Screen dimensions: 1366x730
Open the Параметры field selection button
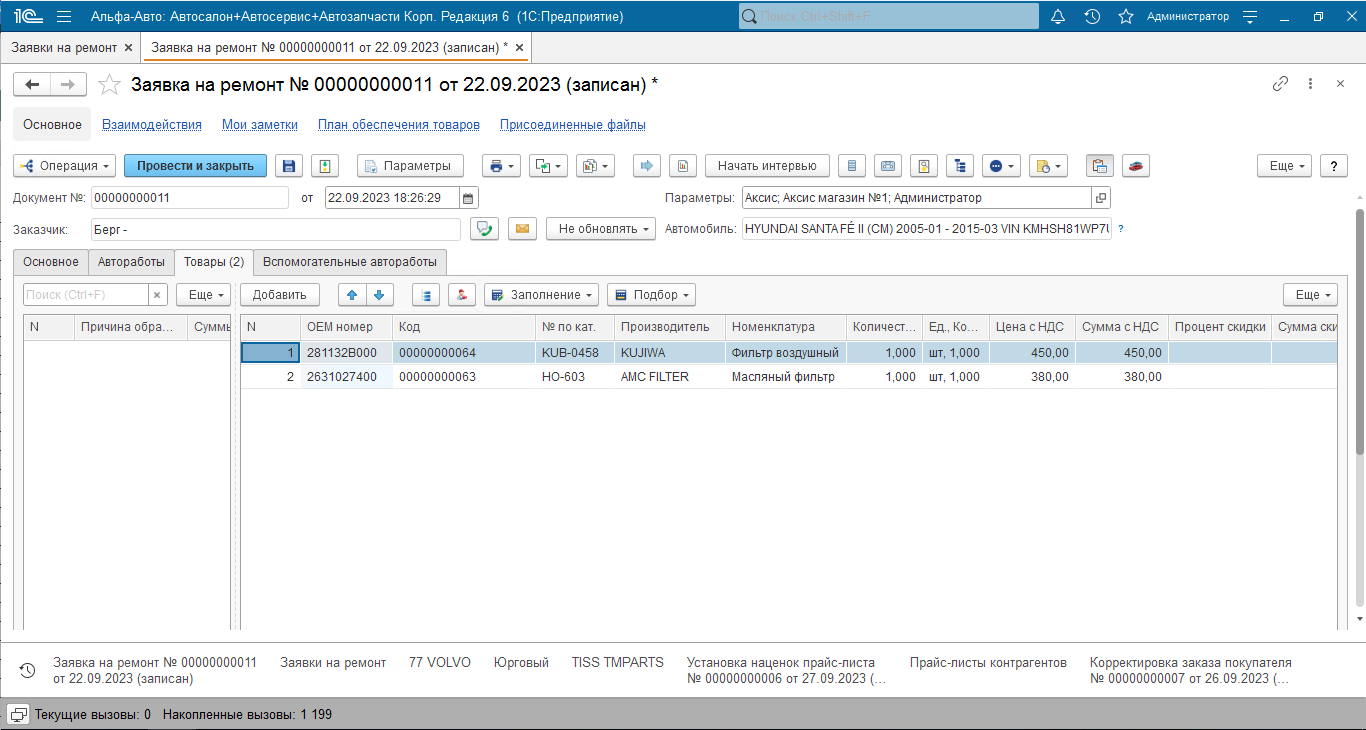coord(1101,198)
